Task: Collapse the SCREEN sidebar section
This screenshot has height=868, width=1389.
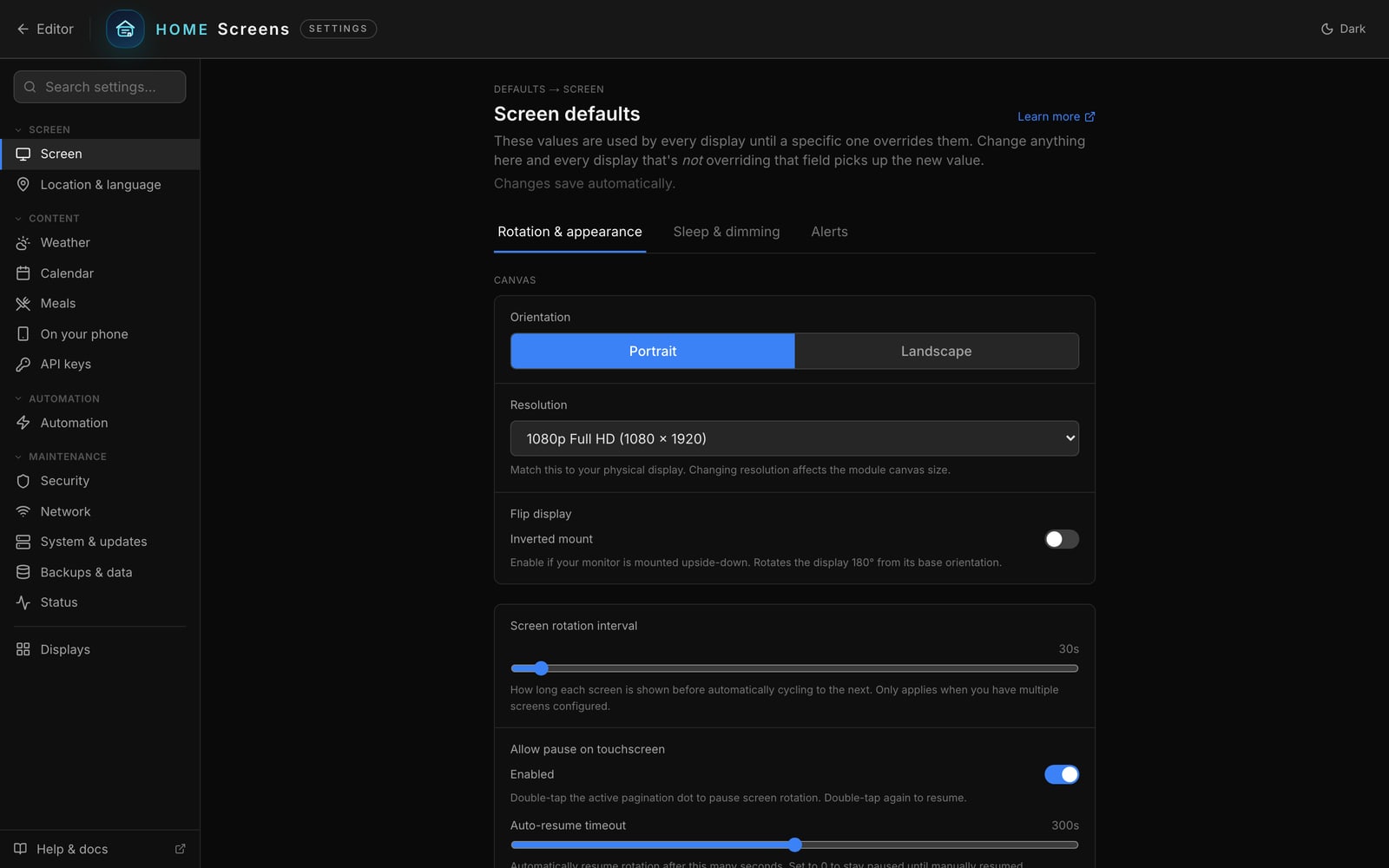Action: point(43,129)
